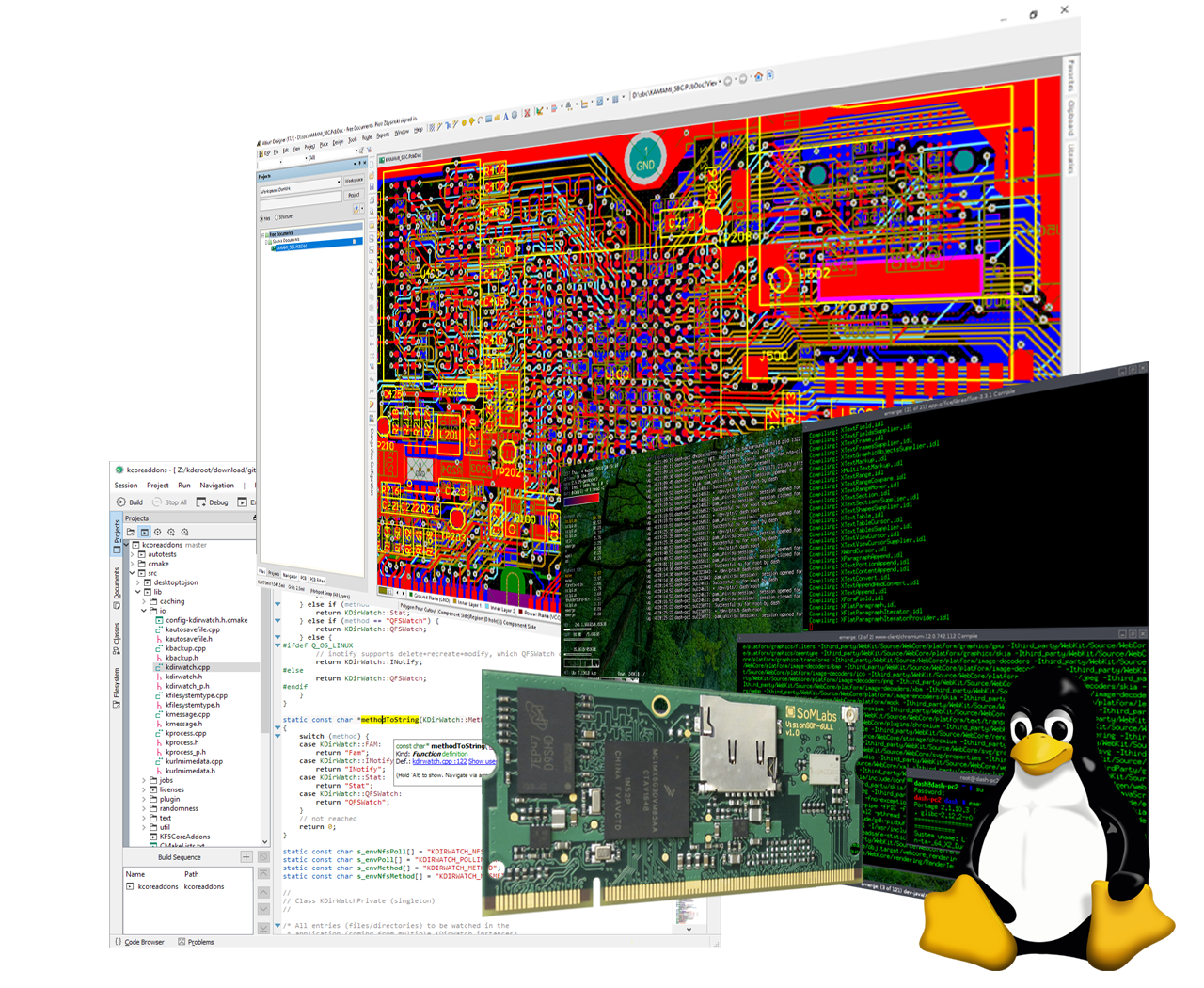Screen dimensions: 1204x988
Task: Expand the licenses node
Action: coord(144,789)
